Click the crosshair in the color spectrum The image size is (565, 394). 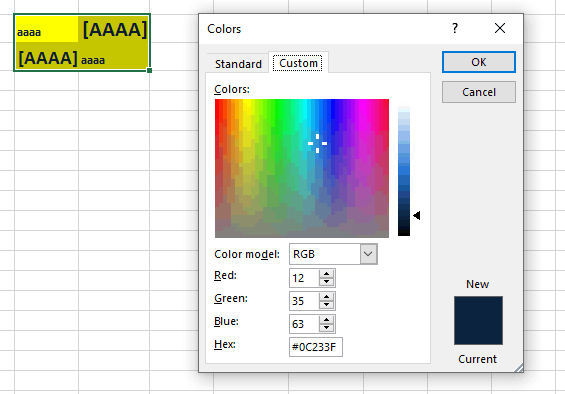[x=317, y=143]
